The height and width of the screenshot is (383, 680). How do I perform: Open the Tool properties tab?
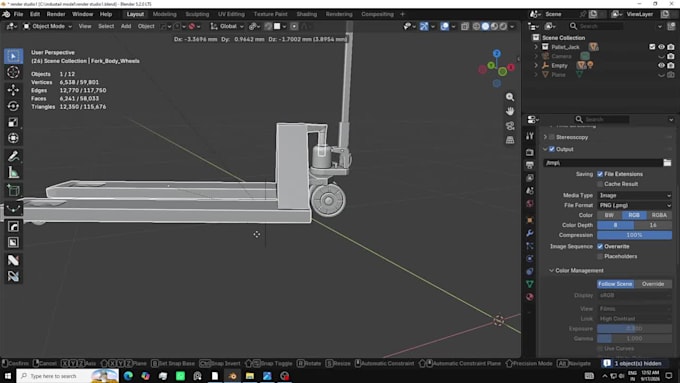[x=530, y=136]
